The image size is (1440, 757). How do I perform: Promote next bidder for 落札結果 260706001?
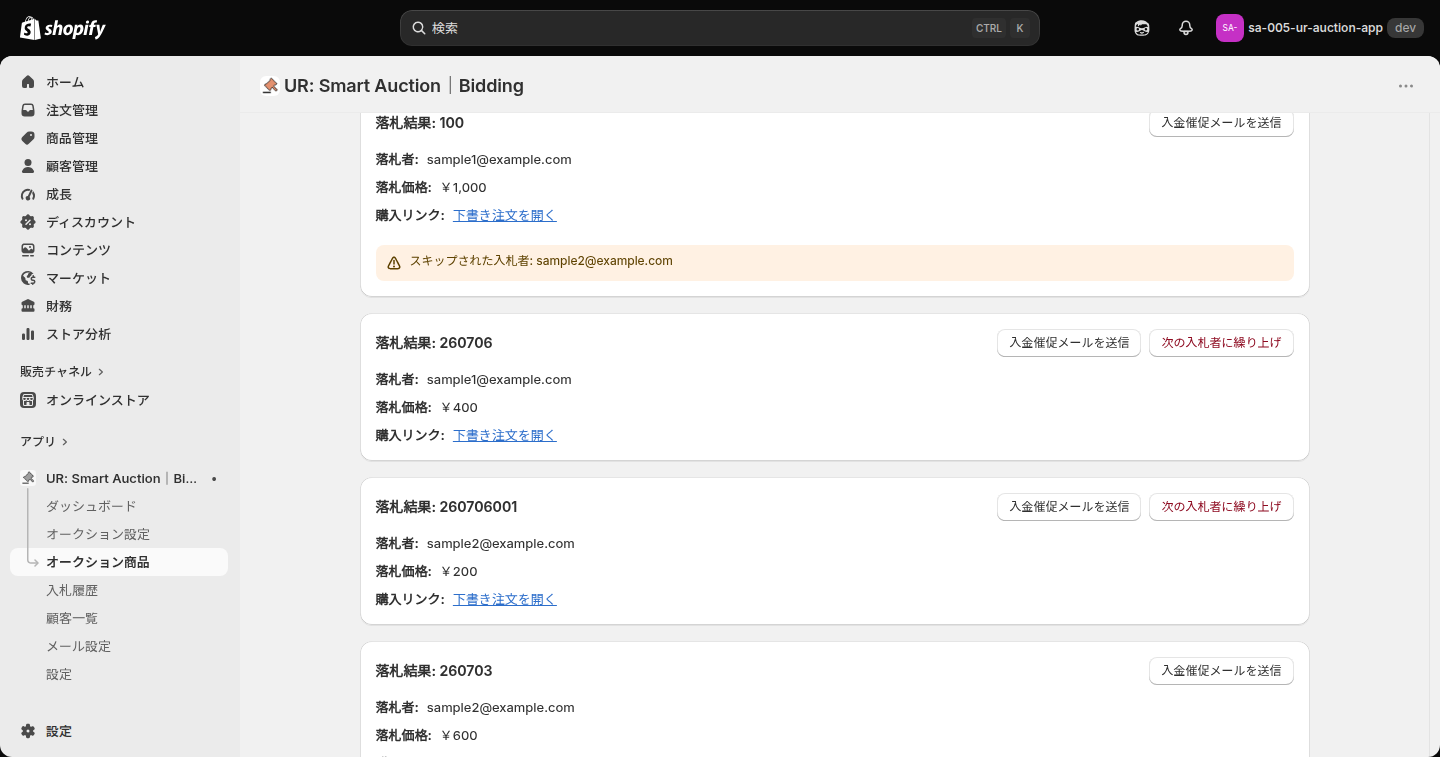coord(1221,507)
